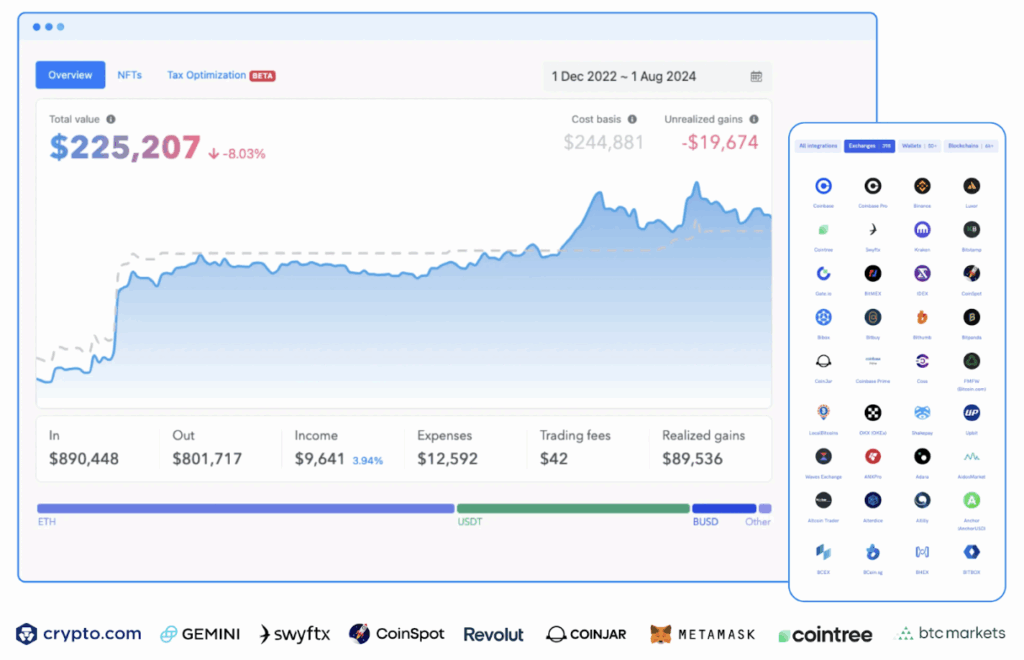The width and height of the screenshot is (1024, 660).
Task: Select the Swyftx icon in the integrations grid
Action: (872, 230)
